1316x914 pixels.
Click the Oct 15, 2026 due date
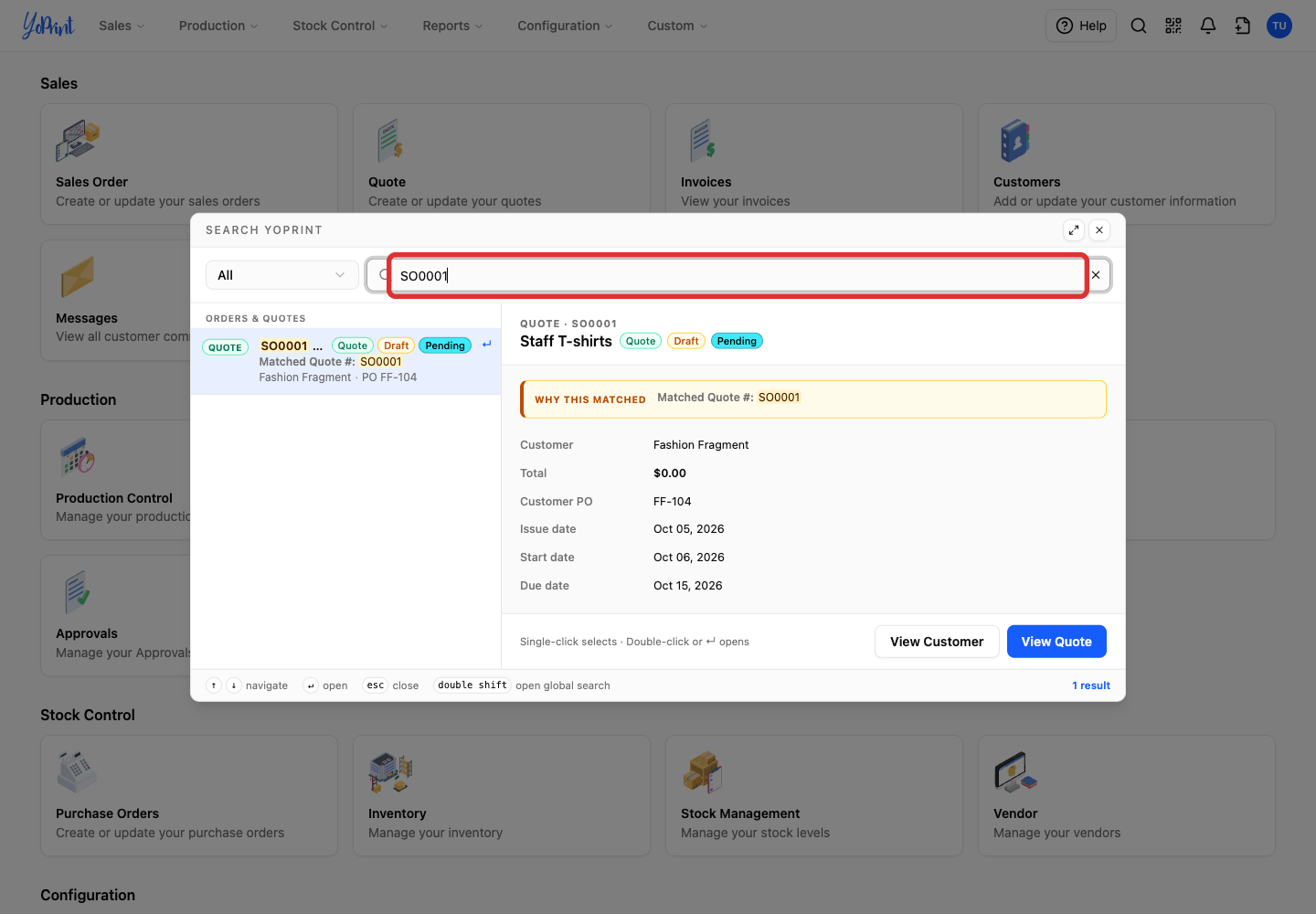688,586
